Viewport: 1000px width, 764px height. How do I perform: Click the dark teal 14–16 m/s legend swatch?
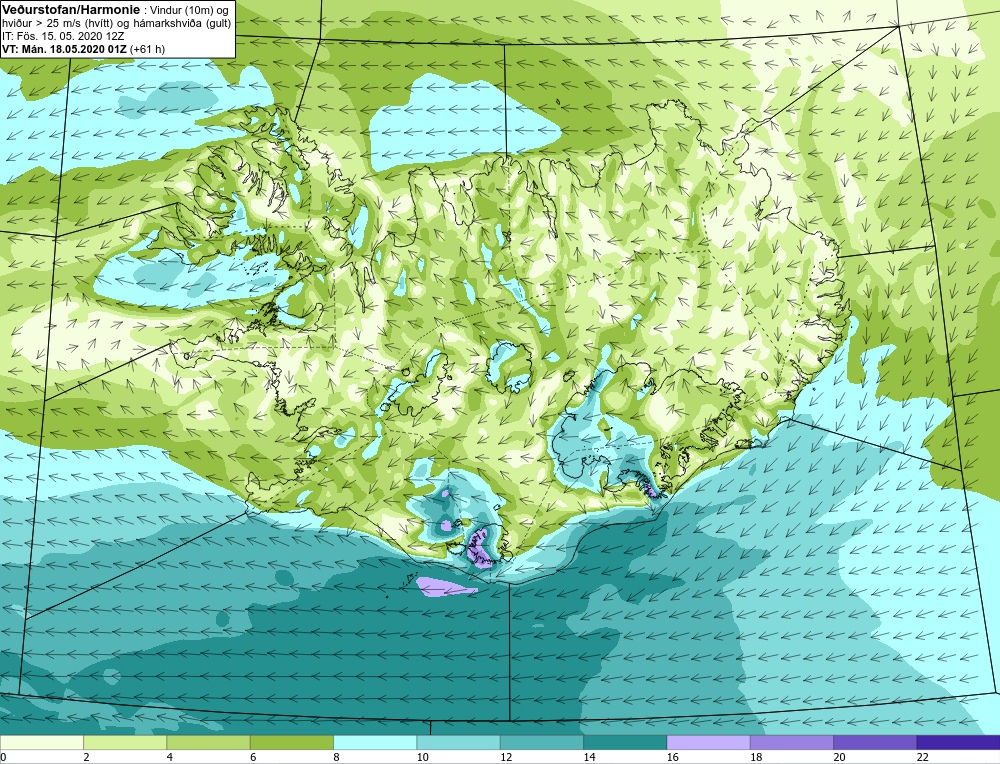point(625,742)
